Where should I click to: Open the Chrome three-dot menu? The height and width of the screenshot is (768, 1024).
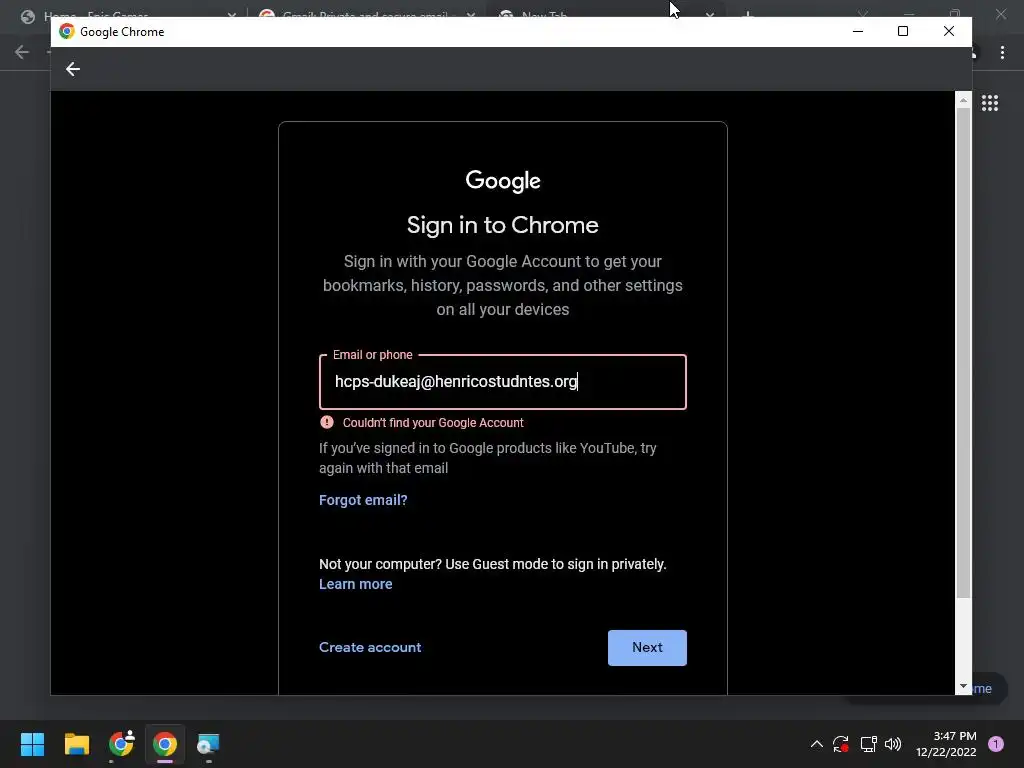tap(1002, 53)
